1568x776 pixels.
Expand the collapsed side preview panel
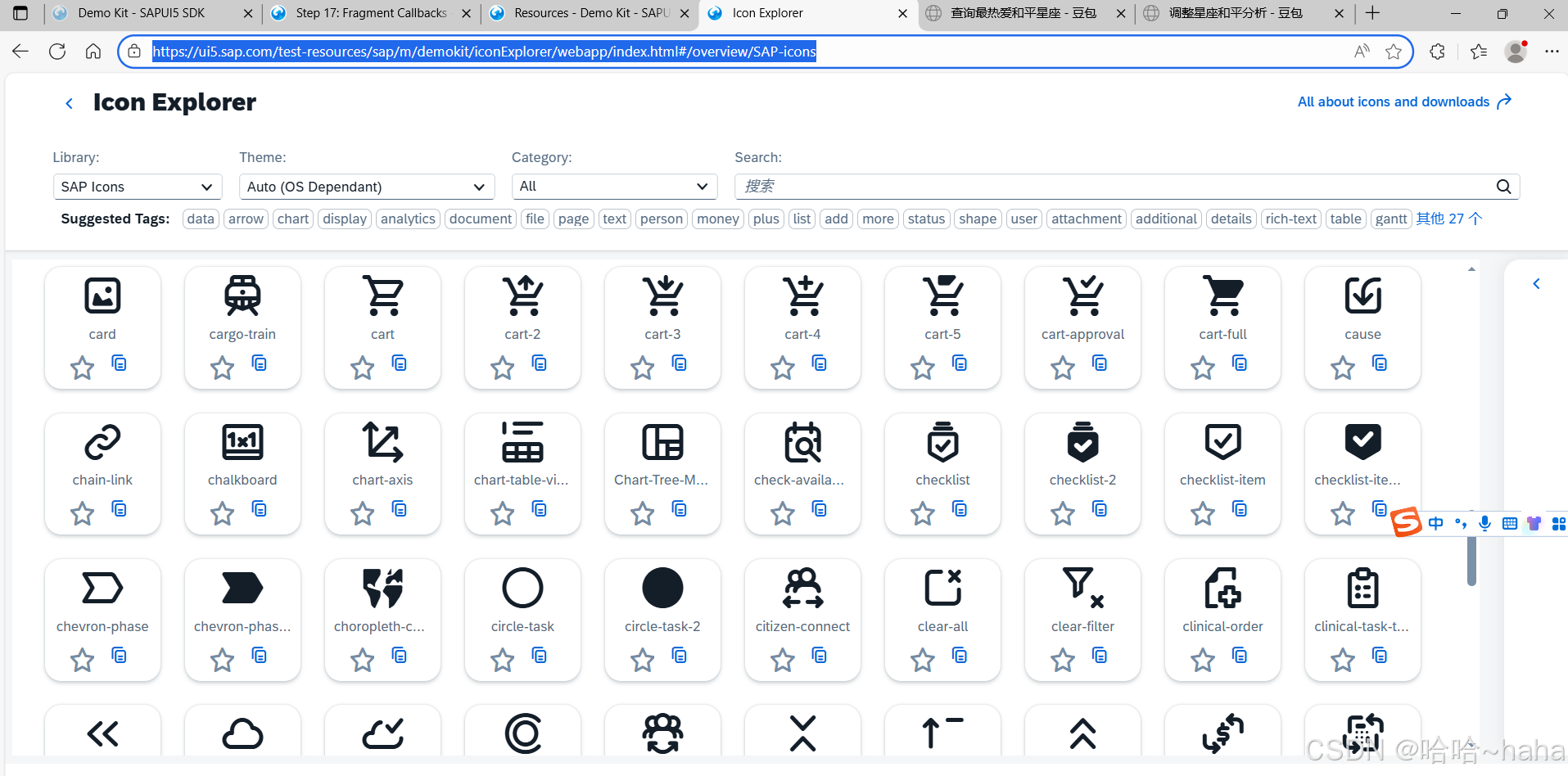pyautogui.click(x=1536, y=283)
